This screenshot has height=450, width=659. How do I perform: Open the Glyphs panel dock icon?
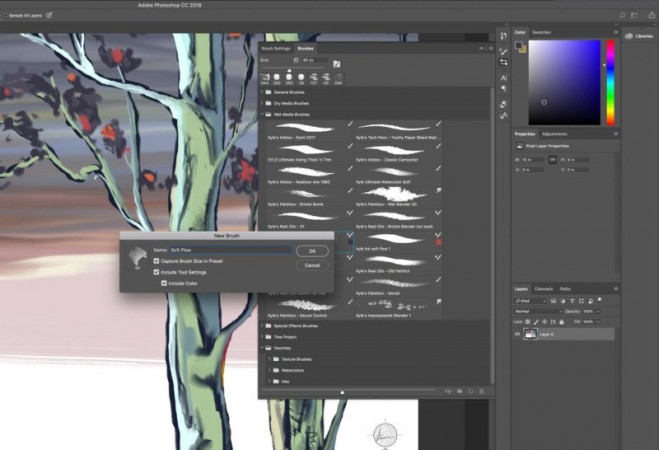click(x=503, y=116)
